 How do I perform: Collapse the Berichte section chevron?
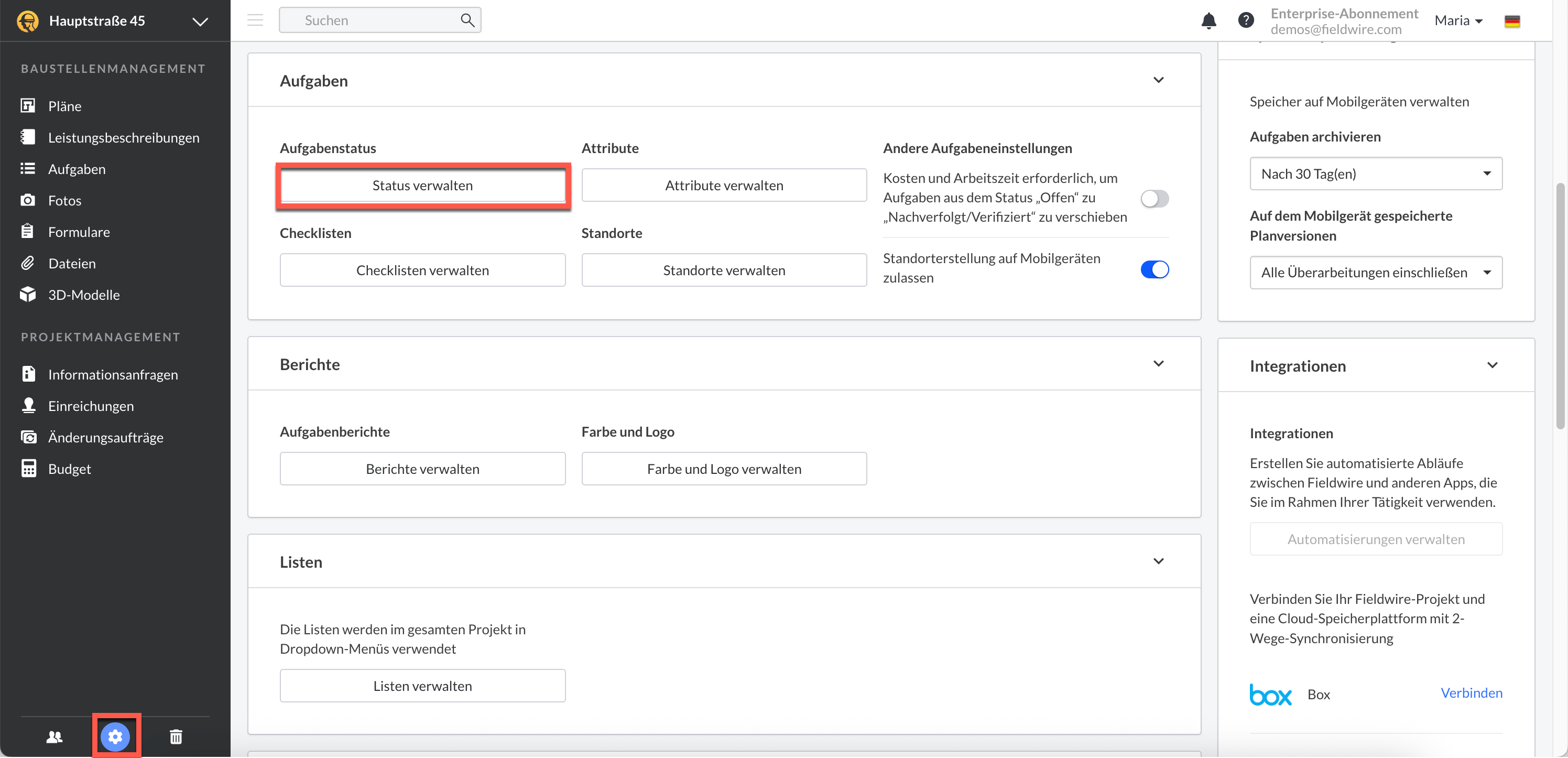(x=1158, y=363)
